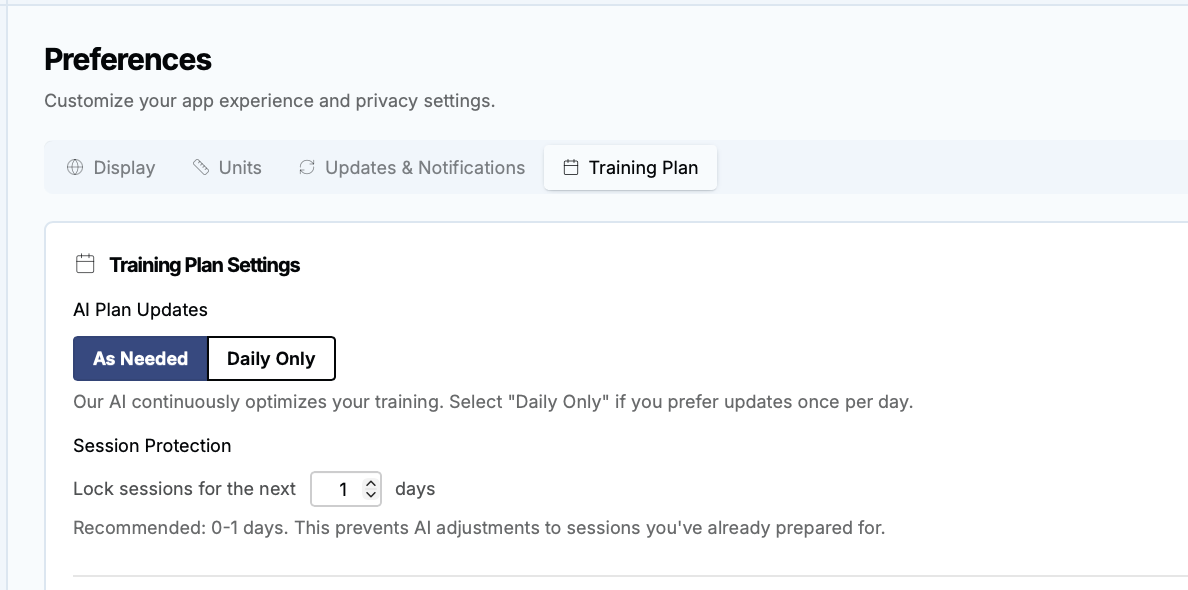The width and height of the screenshot is (1188, 590).
Task: Click the calendar icon on the Training Plan tab
Action: tap(571, 168)
